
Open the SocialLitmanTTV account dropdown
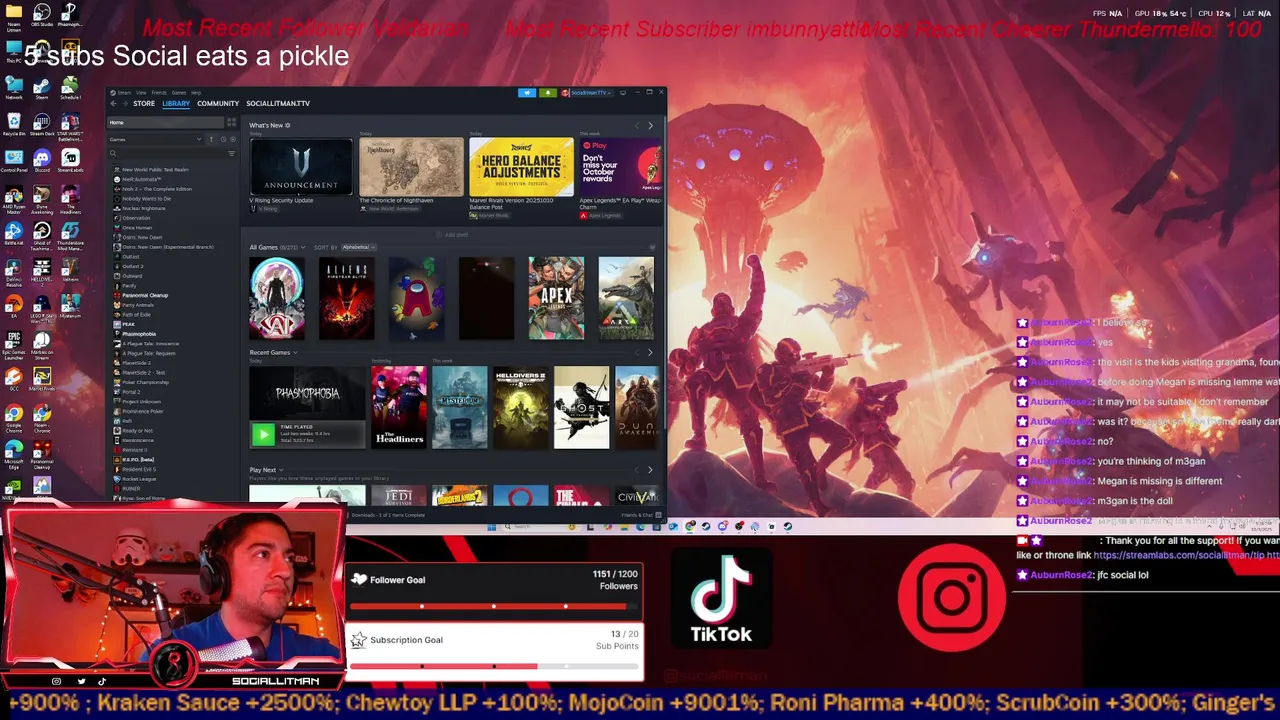589,93
